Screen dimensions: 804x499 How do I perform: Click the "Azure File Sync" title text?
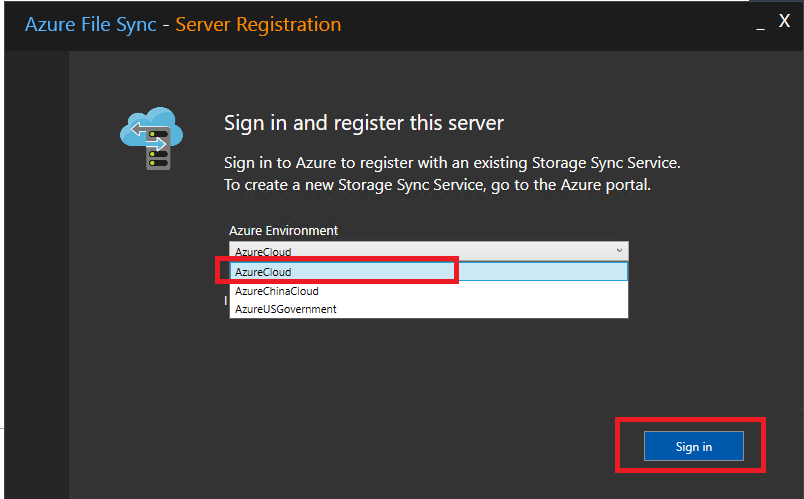(91, 24)
